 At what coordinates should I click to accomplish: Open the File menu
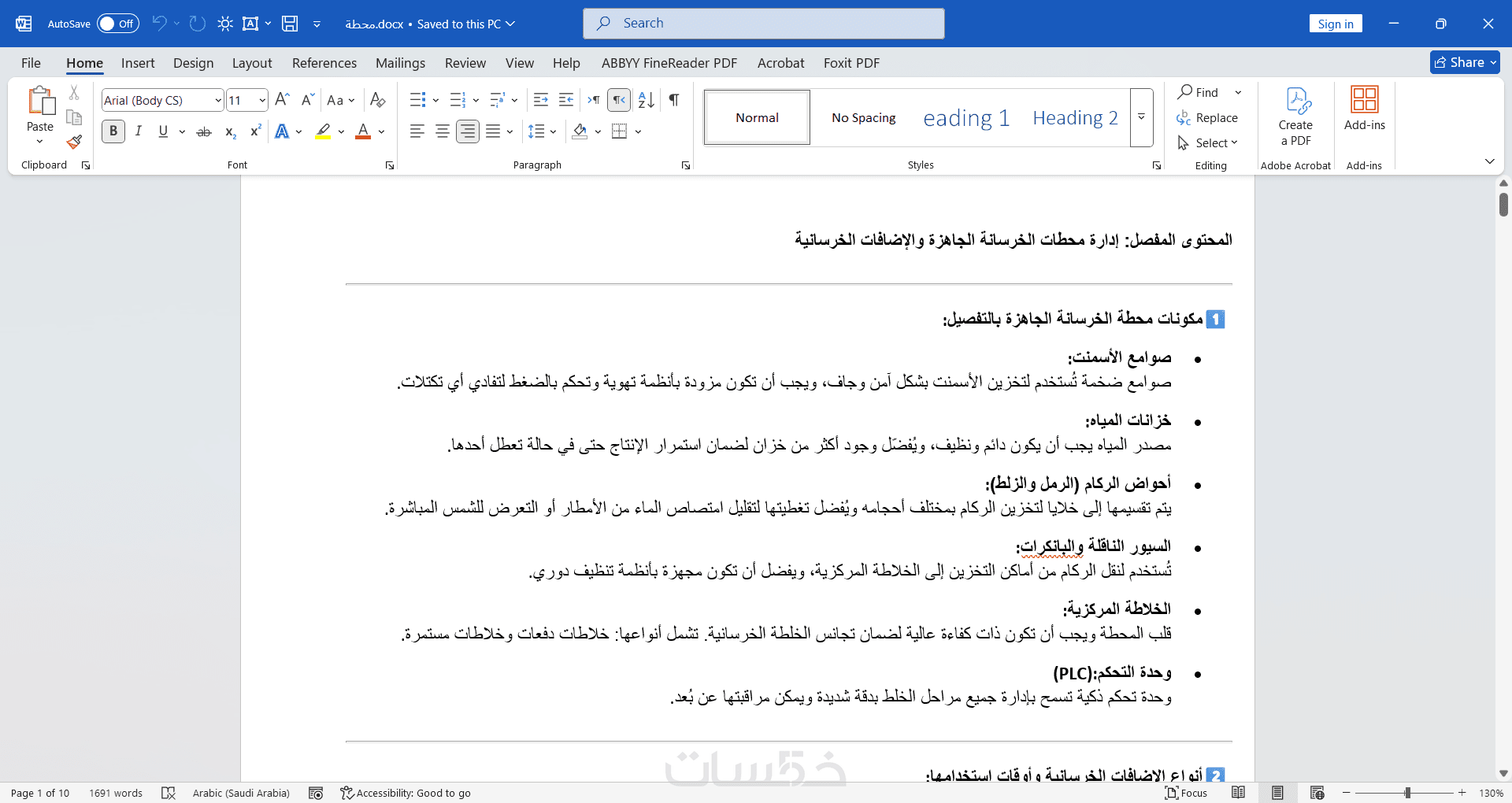pyautogui.click(x=31, y=63)
